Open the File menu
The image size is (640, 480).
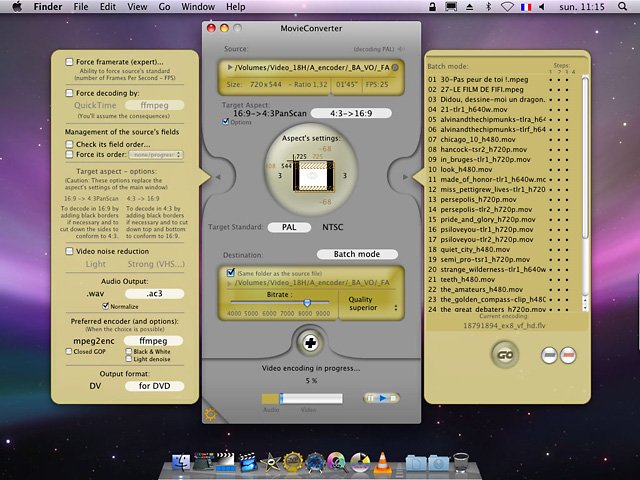click(x=81, y=7)
